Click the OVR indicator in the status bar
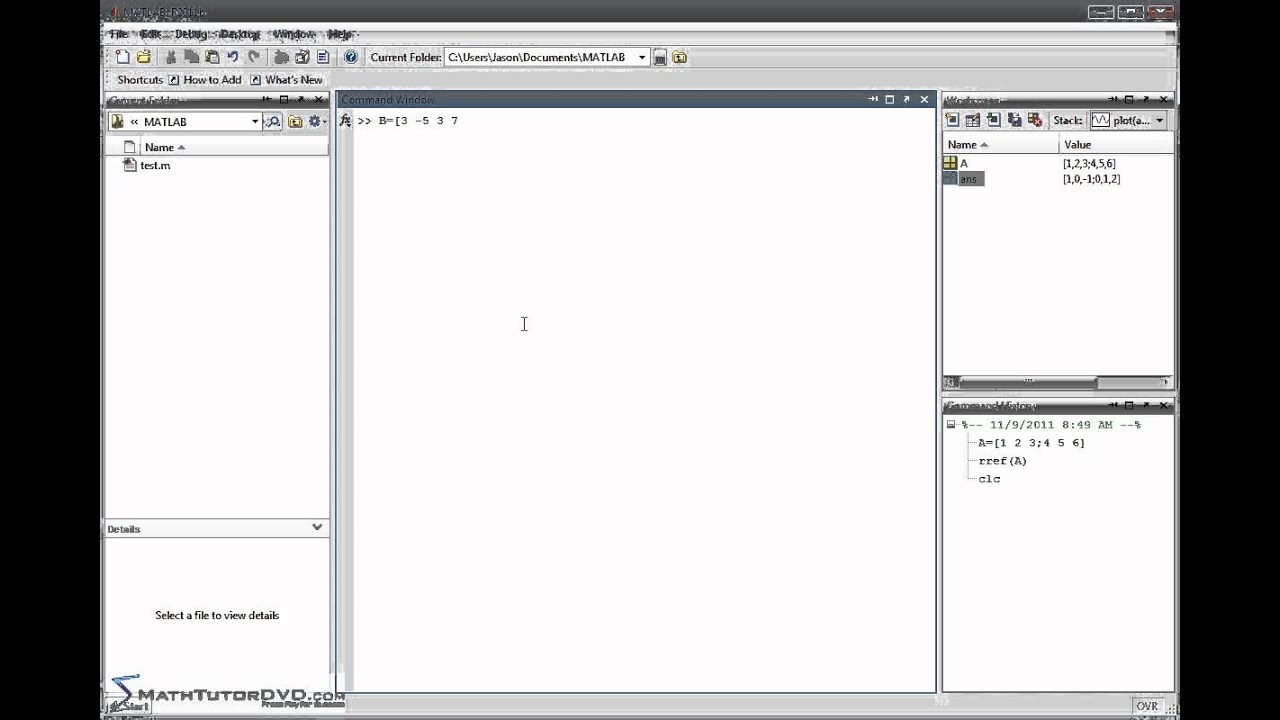The image size is (1280, 720). click(x=1147, y=706)
